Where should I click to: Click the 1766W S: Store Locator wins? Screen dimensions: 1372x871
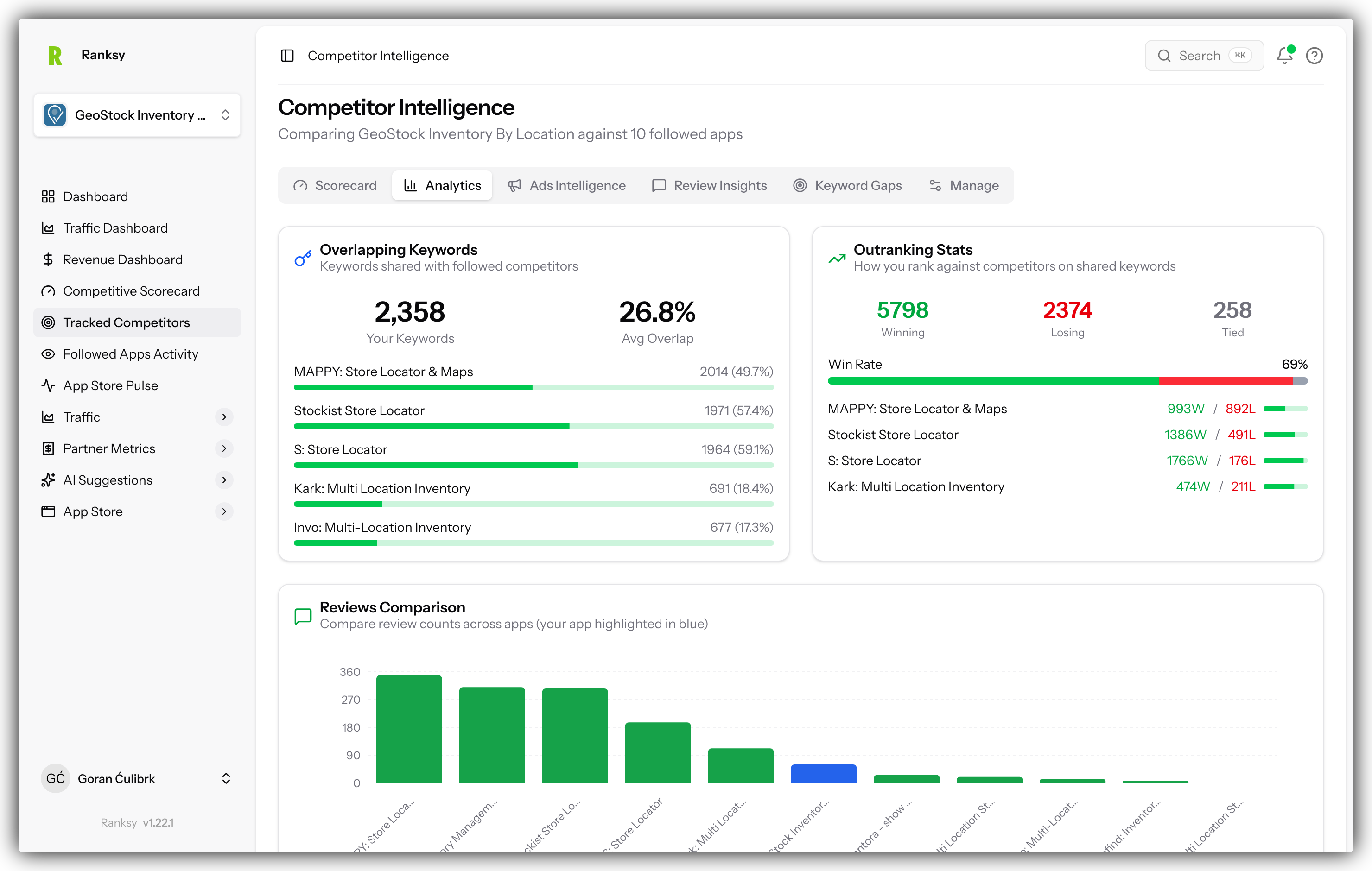coord(1187,460)
